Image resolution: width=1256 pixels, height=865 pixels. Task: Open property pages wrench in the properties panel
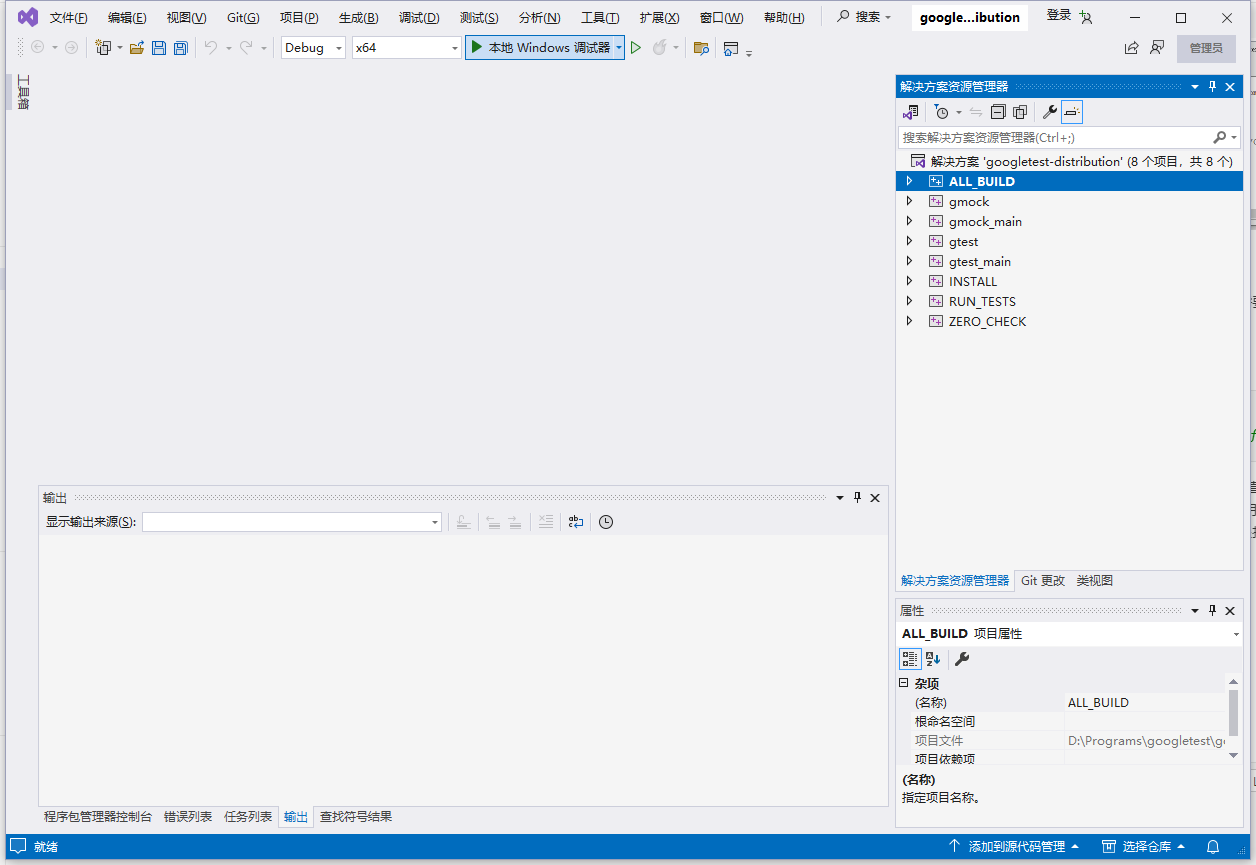(962, 658)
